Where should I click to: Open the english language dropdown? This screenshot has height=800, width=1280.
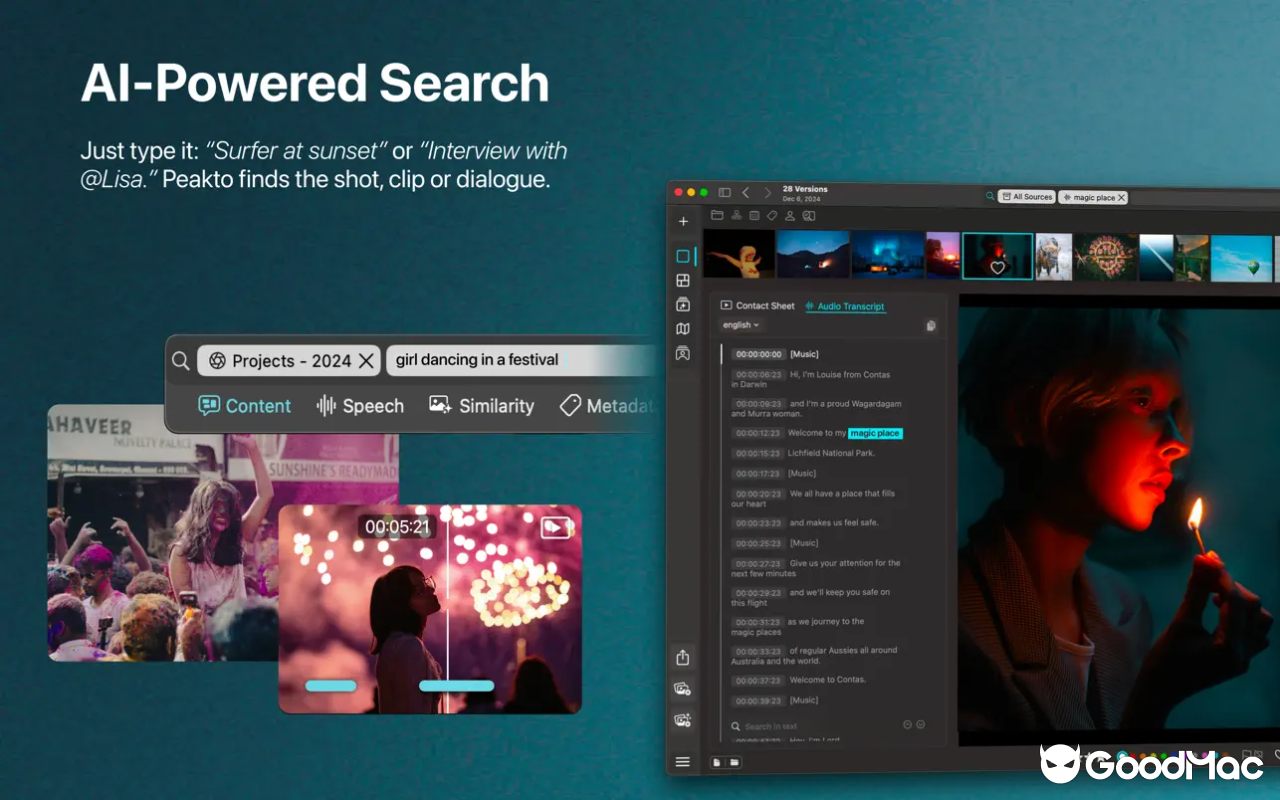pos(740,324)
